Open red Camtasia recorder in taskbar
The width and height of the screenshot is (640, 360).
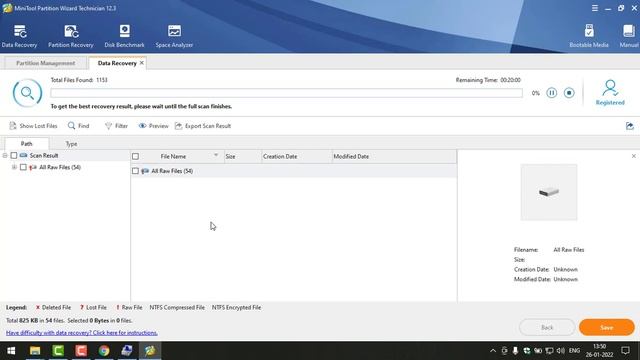[81, 351]
